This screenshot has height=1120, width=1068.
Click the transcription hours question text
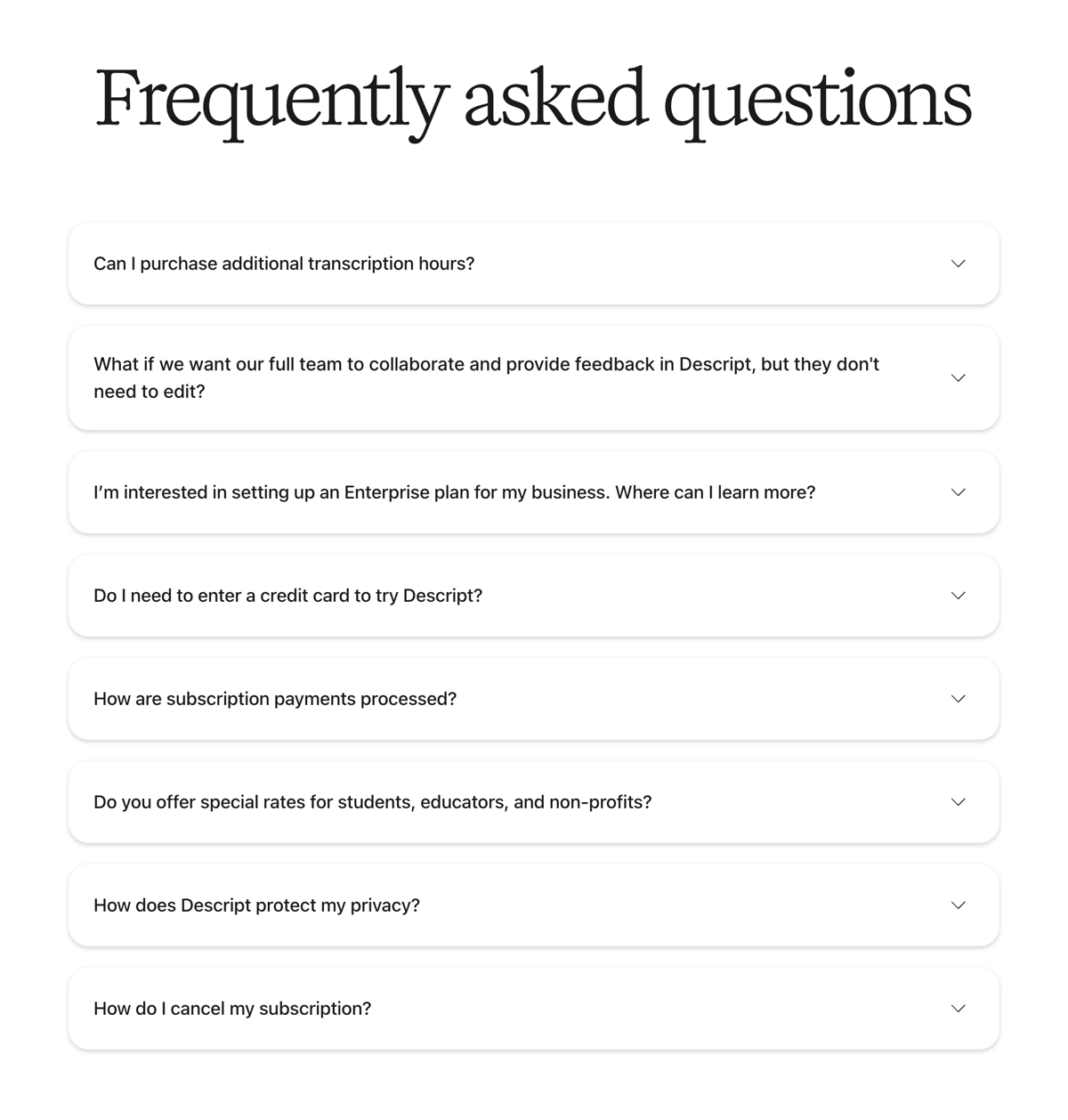(x=284, y=264)
